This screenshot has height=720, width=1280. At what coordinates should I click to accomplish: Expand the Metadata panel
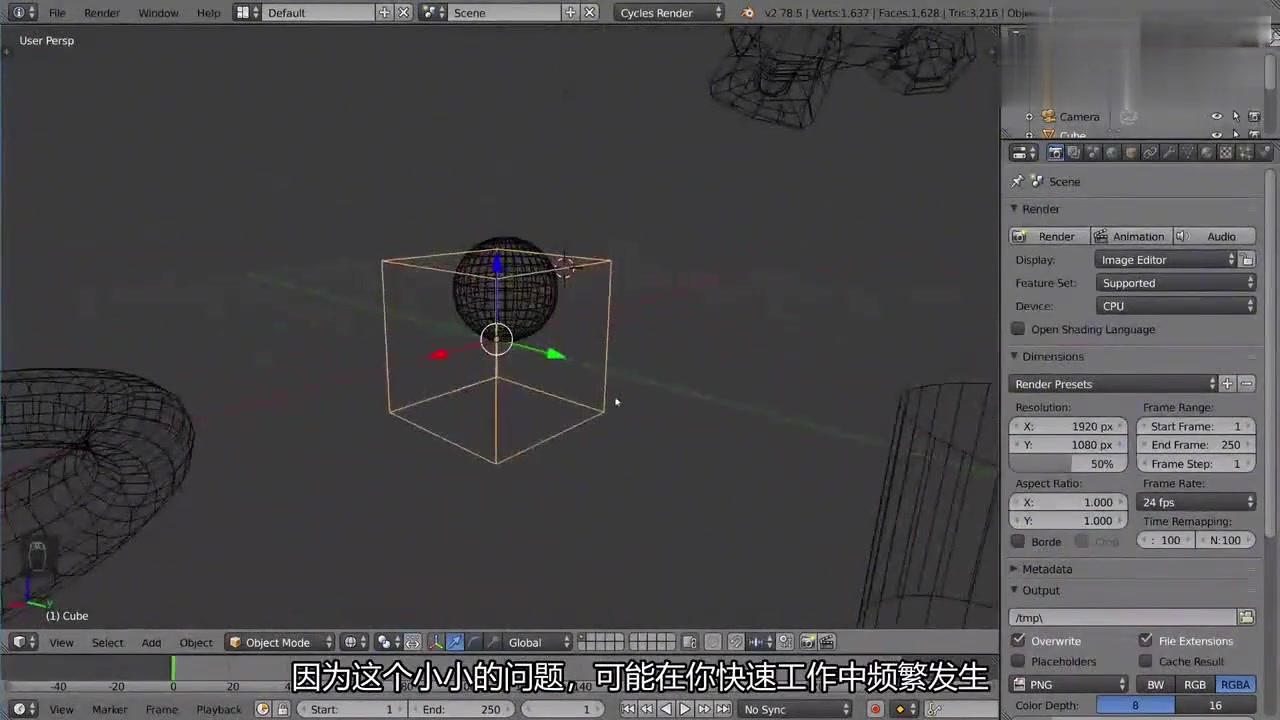tap(1013, 569)
